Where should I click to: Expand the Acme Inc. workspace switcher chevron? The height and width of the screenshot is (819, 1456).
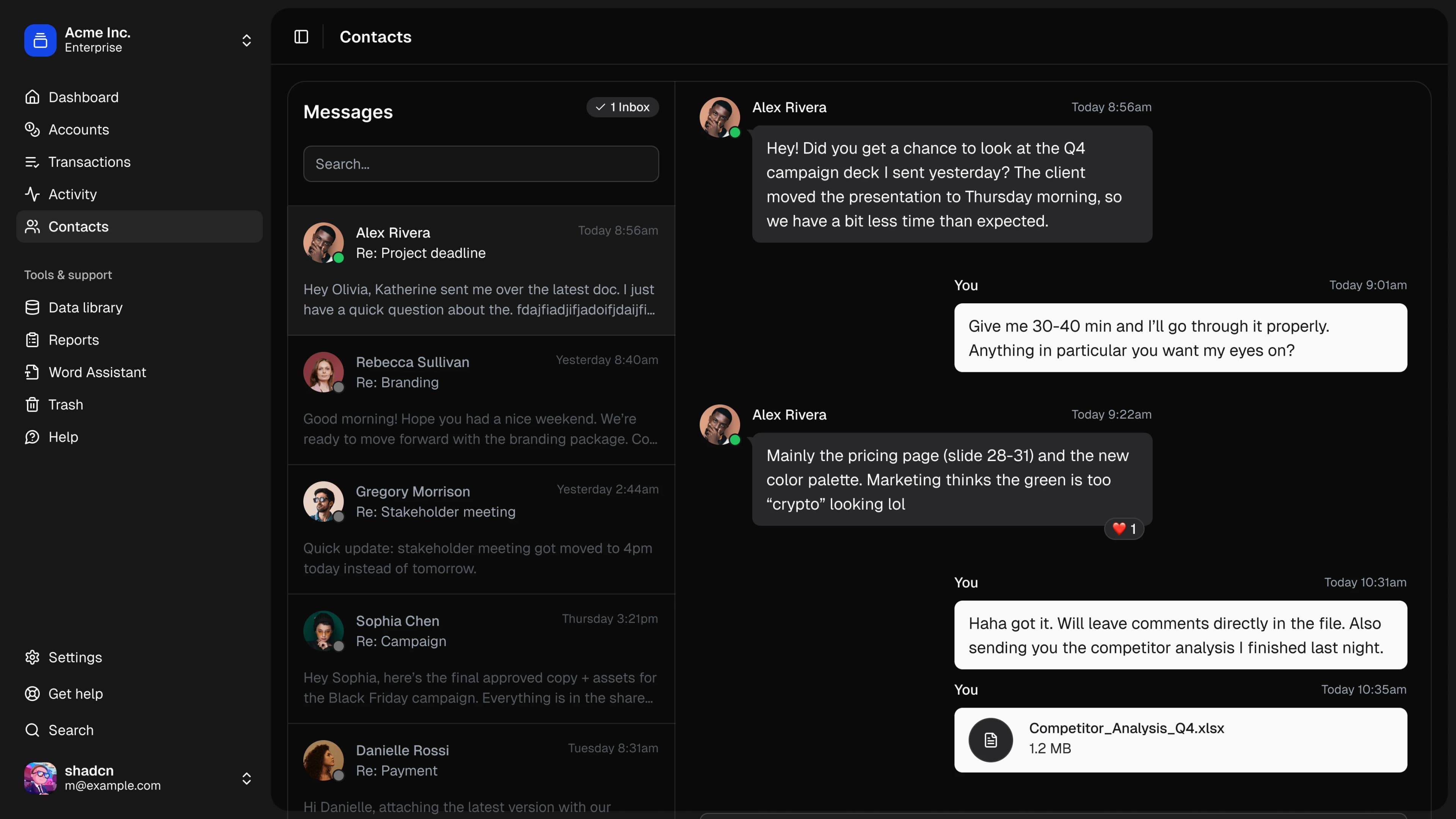[x=247, y=40]
